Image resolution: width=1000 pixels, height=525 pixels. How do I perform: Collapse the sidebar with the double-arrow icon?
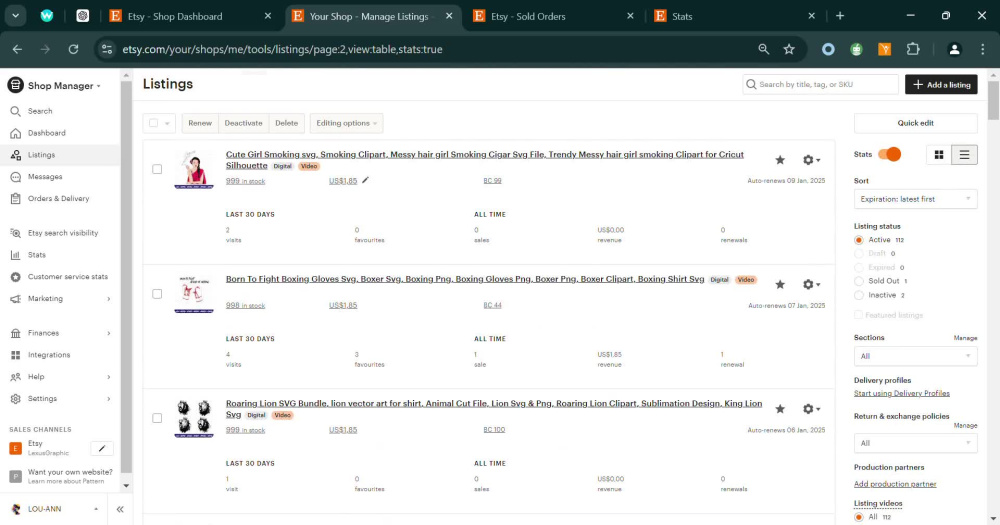point(120,509)
